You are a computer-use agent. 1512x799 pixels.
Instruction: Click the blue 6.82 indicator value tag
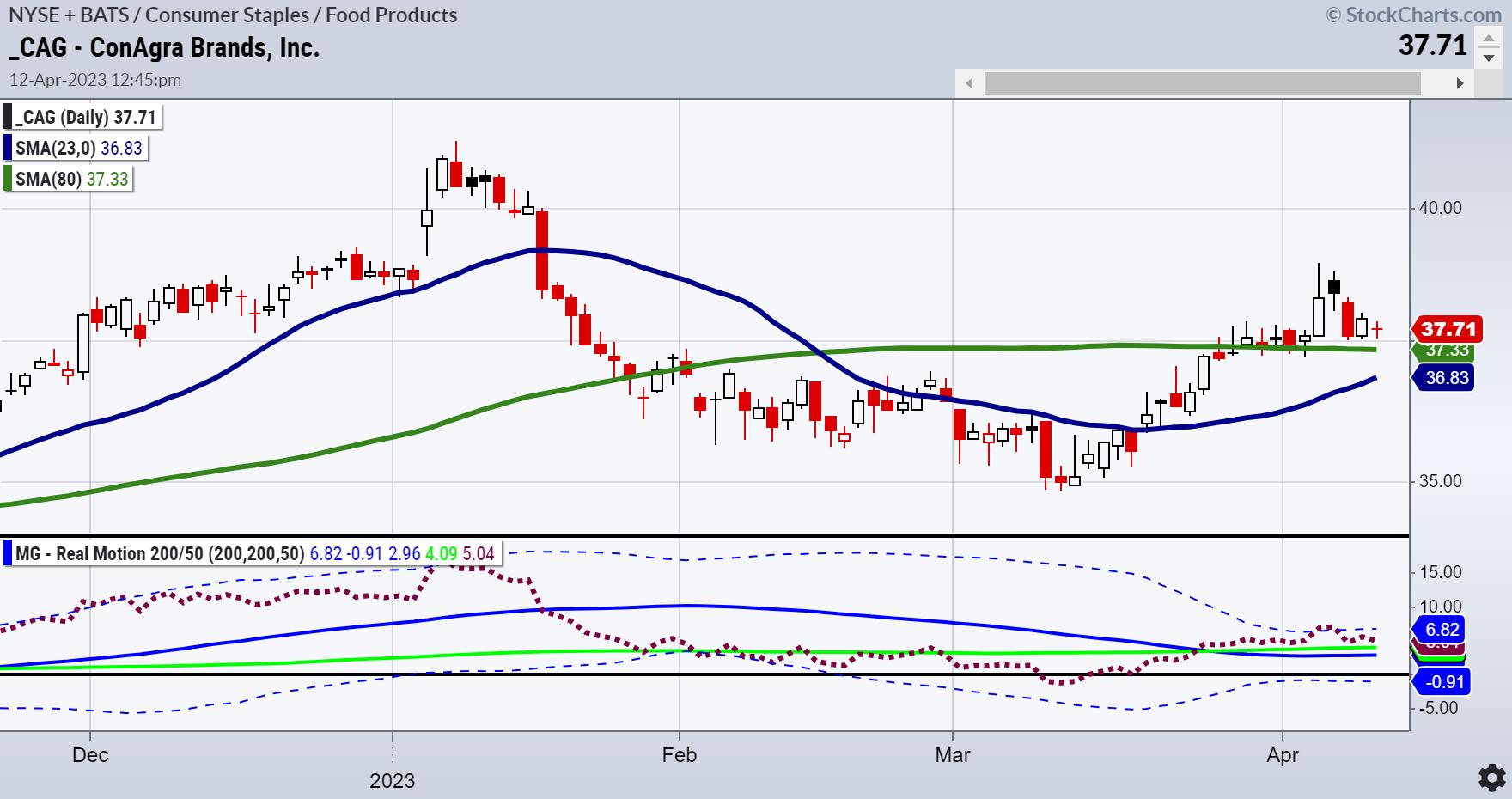coord(1443,630)
